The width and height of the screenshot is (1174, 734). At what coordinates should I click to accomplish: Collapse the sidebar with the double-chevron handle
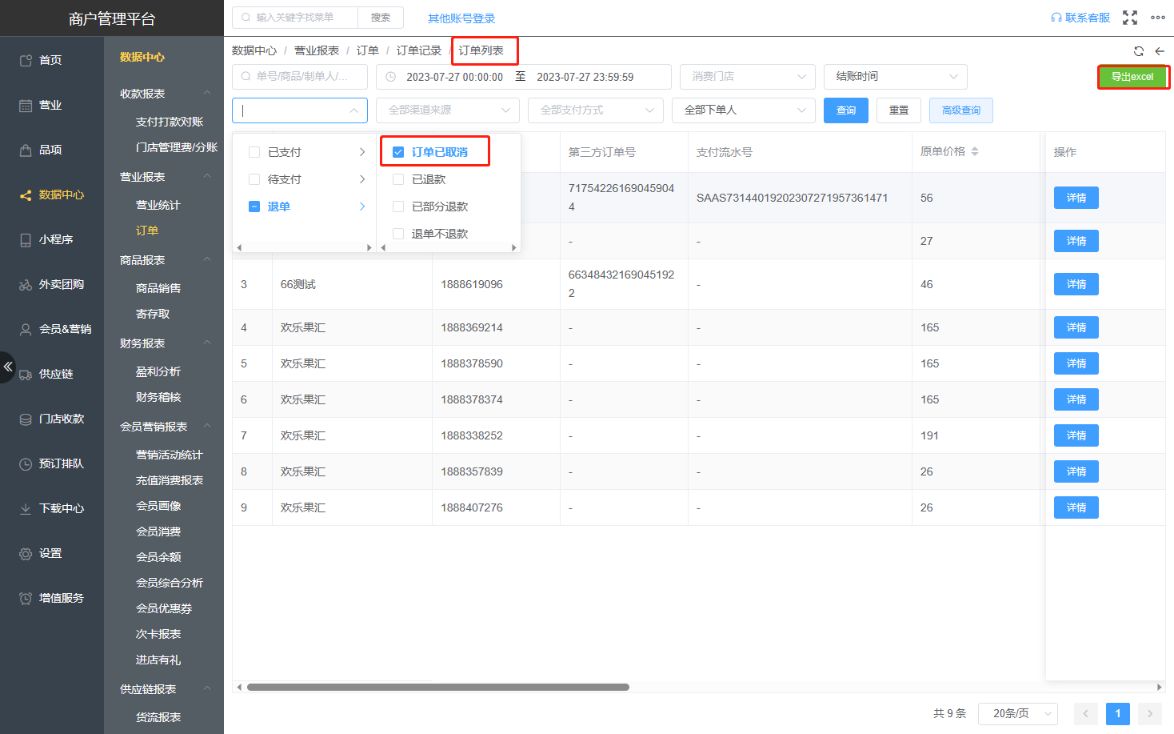(x=7, y=366)
